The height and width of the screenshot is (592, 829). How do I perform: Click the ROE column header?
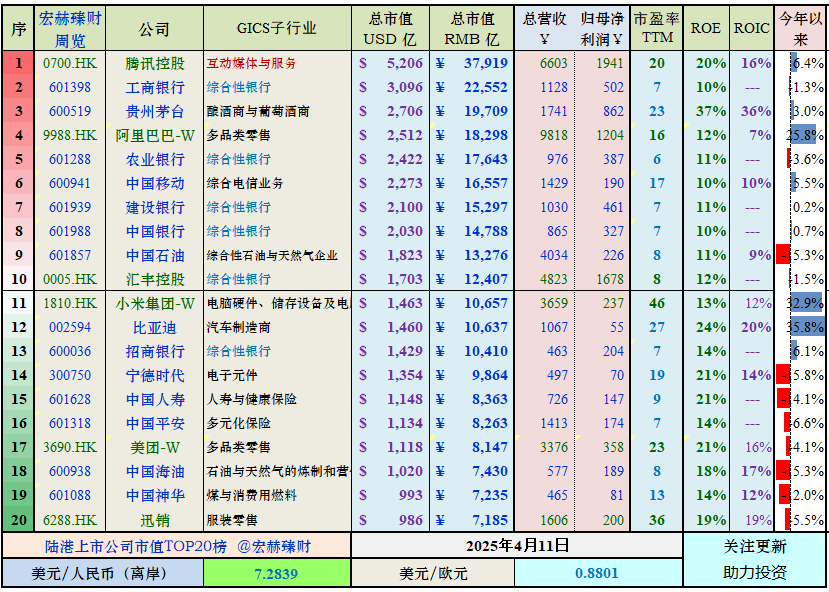706,29
